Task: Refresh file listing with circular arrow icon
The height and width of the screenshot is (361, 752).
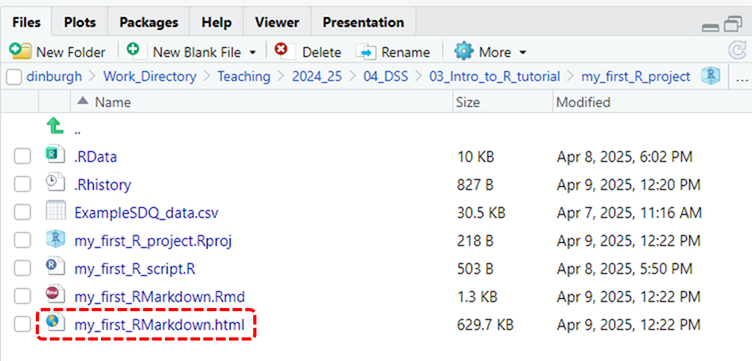Action: click(737, 51)
